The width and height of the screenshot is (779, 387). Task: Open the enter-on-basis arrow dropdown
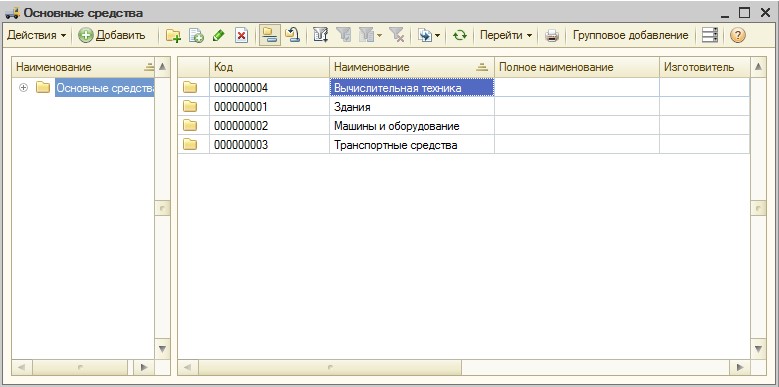[x=429, y=36]
